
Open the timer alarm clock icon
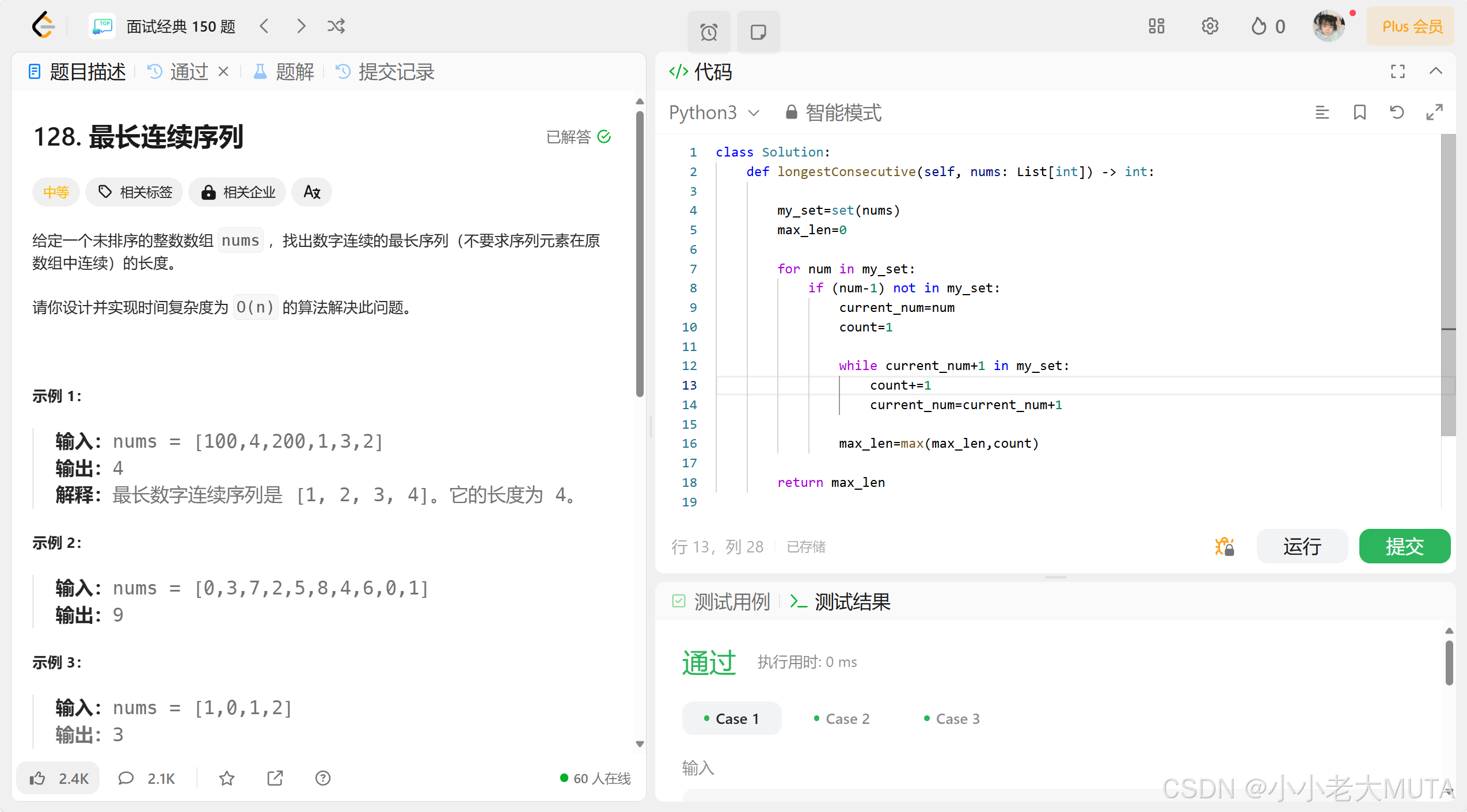[x=709, y=32]
